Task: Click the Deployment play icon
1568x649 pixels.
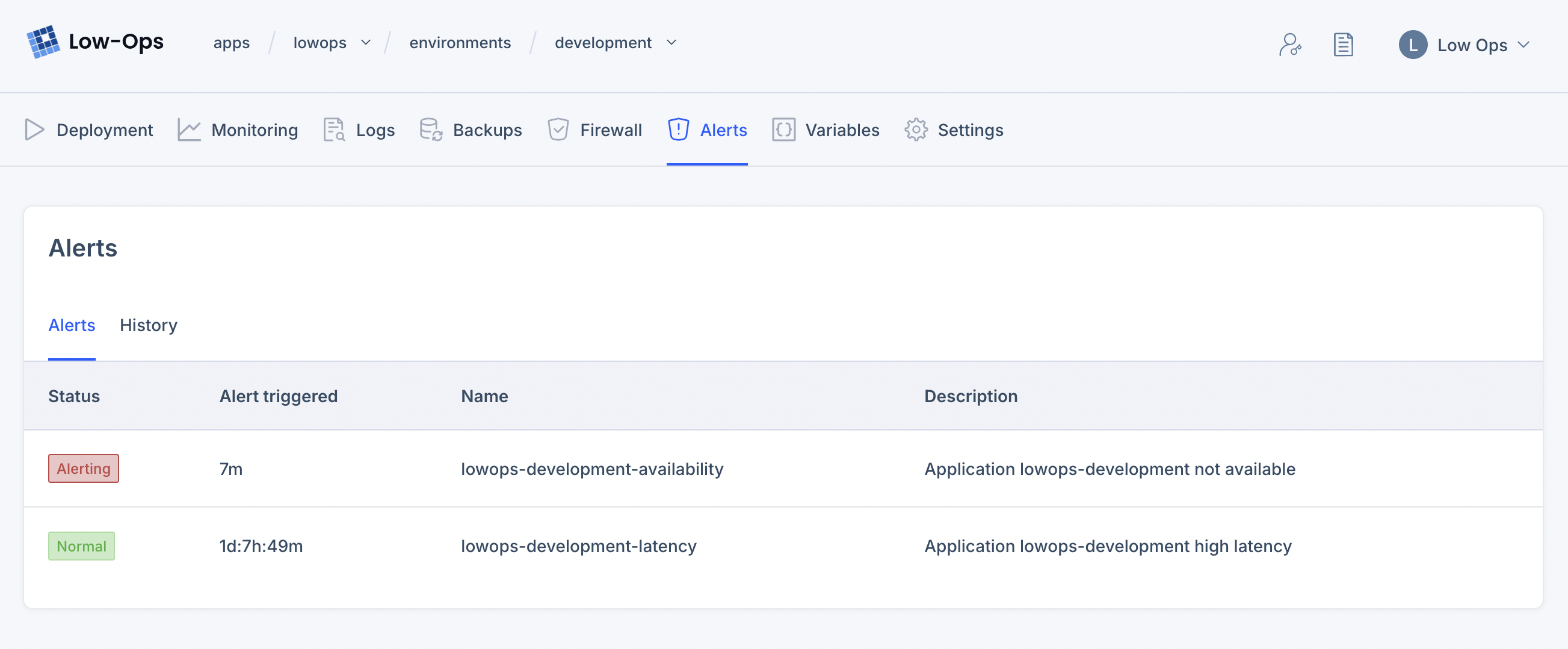Action: 34,129
